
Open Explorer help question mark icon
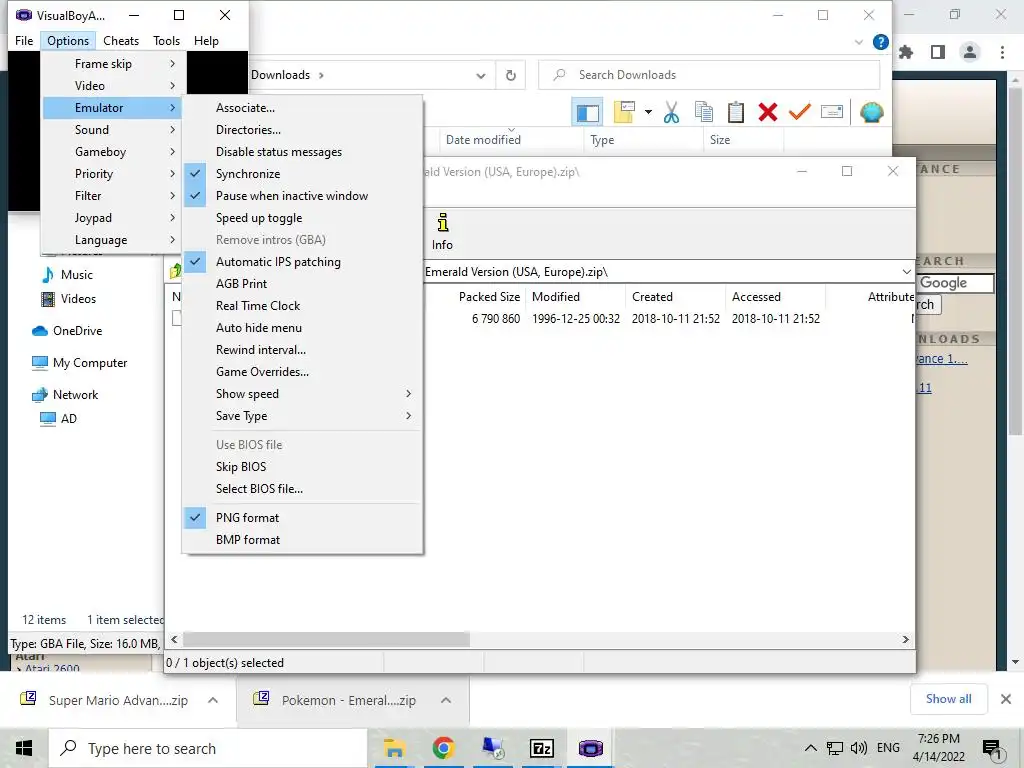tap(880, 42)
